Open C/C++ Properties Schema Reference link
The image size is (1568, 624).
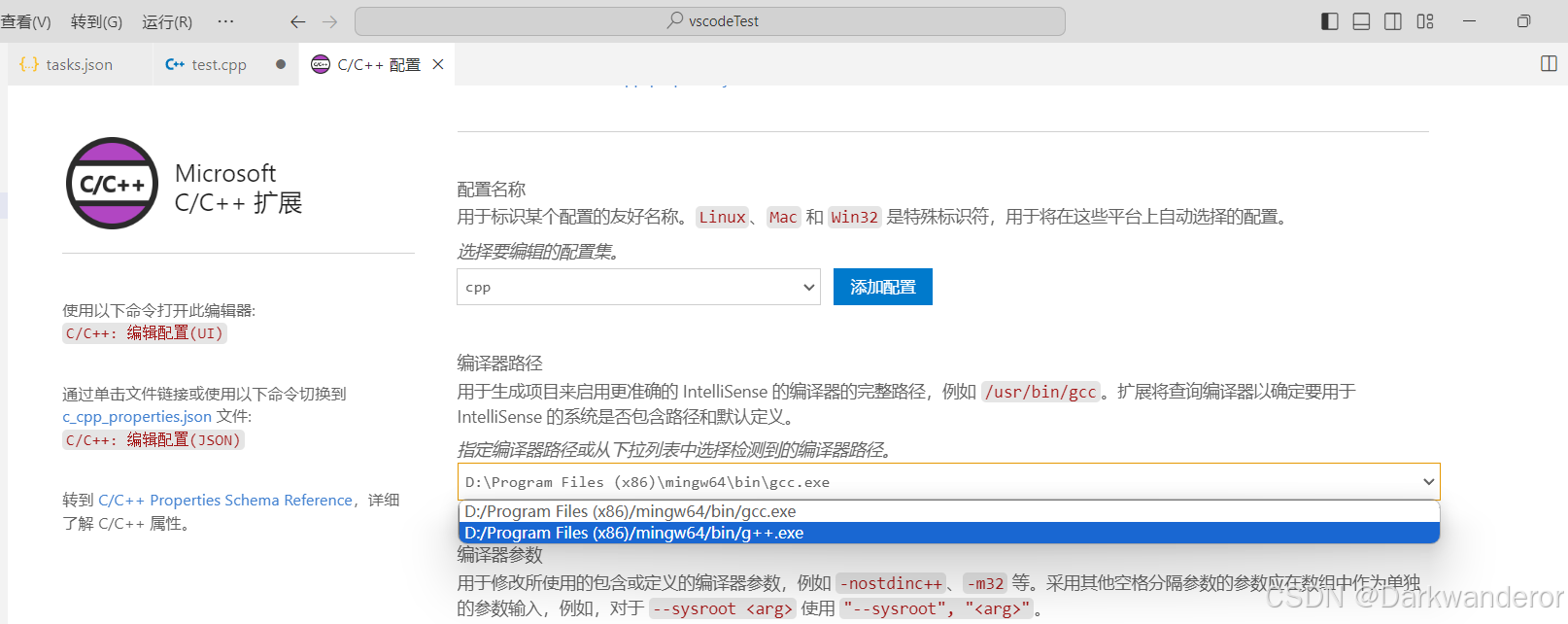pos(225,501)
